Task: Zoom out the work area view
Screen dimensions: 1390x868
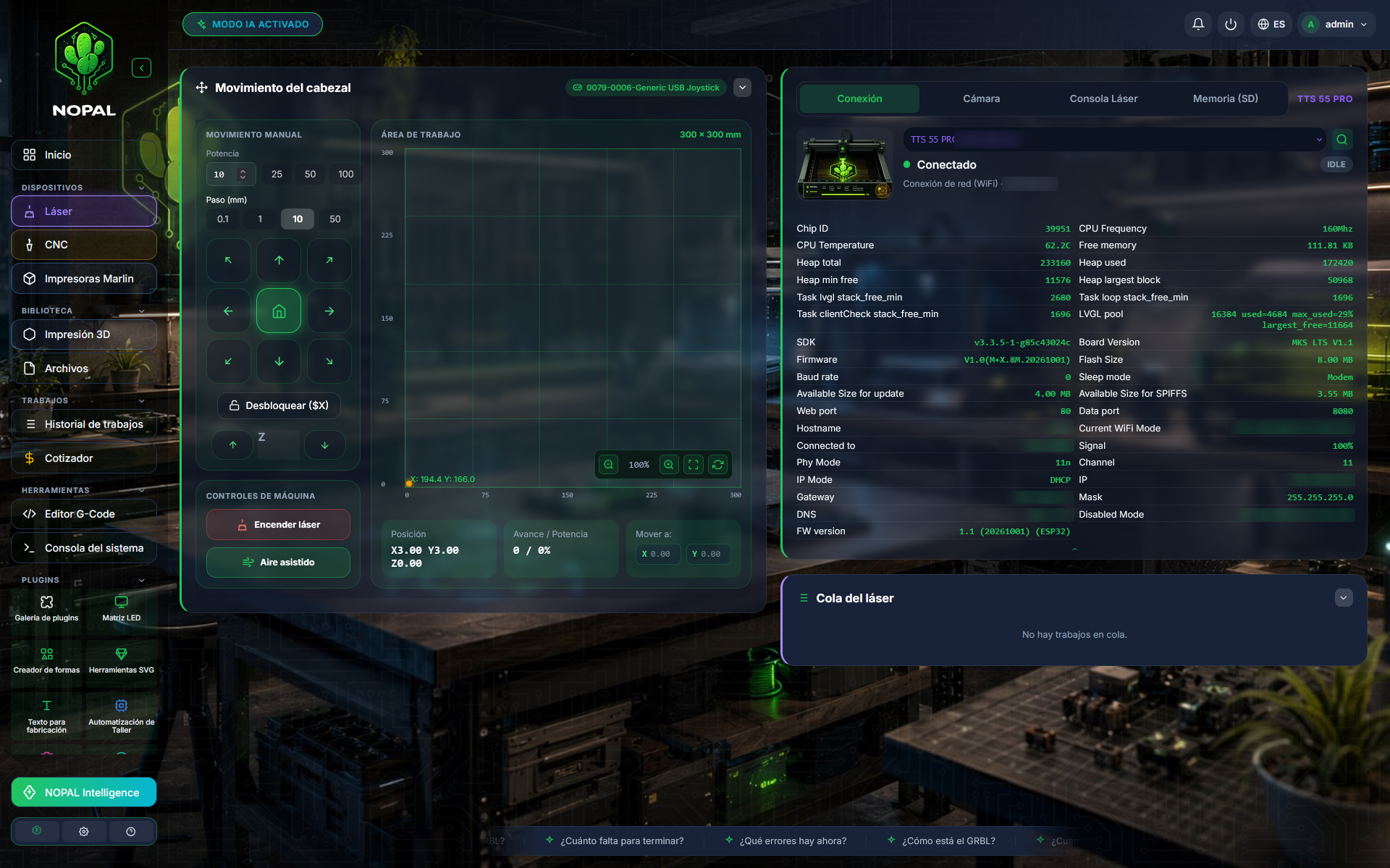Action: 609,465
